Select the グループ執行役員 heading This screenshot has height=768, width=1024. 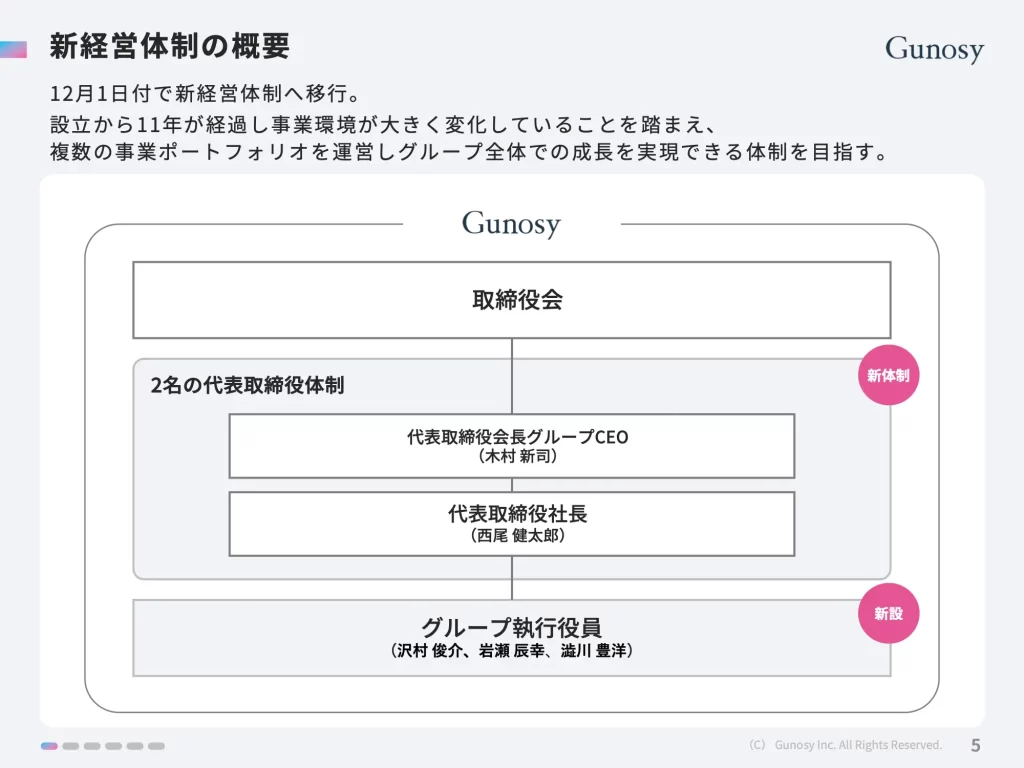tap(511, 627)
